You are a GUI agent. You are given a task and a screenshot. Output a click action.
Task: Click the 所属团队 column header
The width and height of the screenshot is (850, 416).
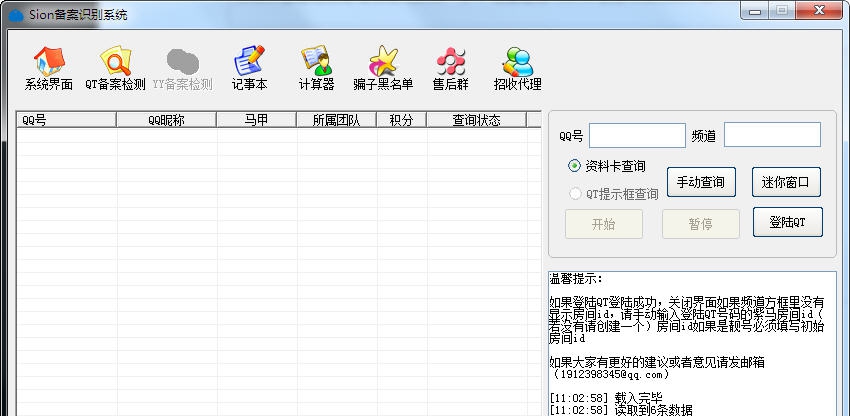(336, 120)
